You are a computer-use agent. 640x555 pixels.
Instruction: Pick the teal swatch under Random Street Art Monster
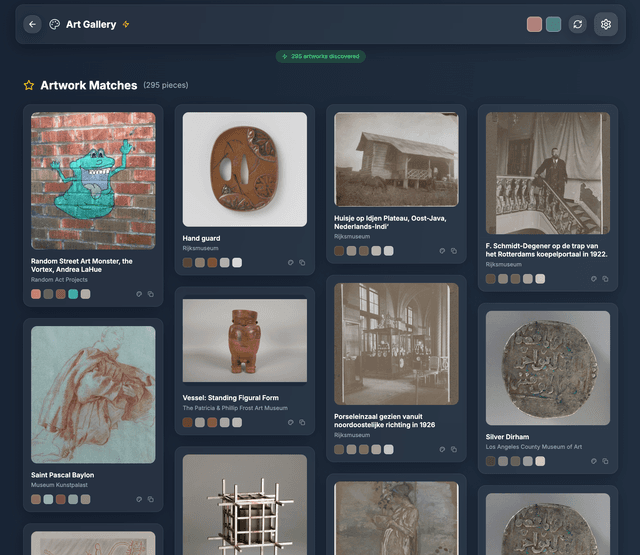coord(73,294)
